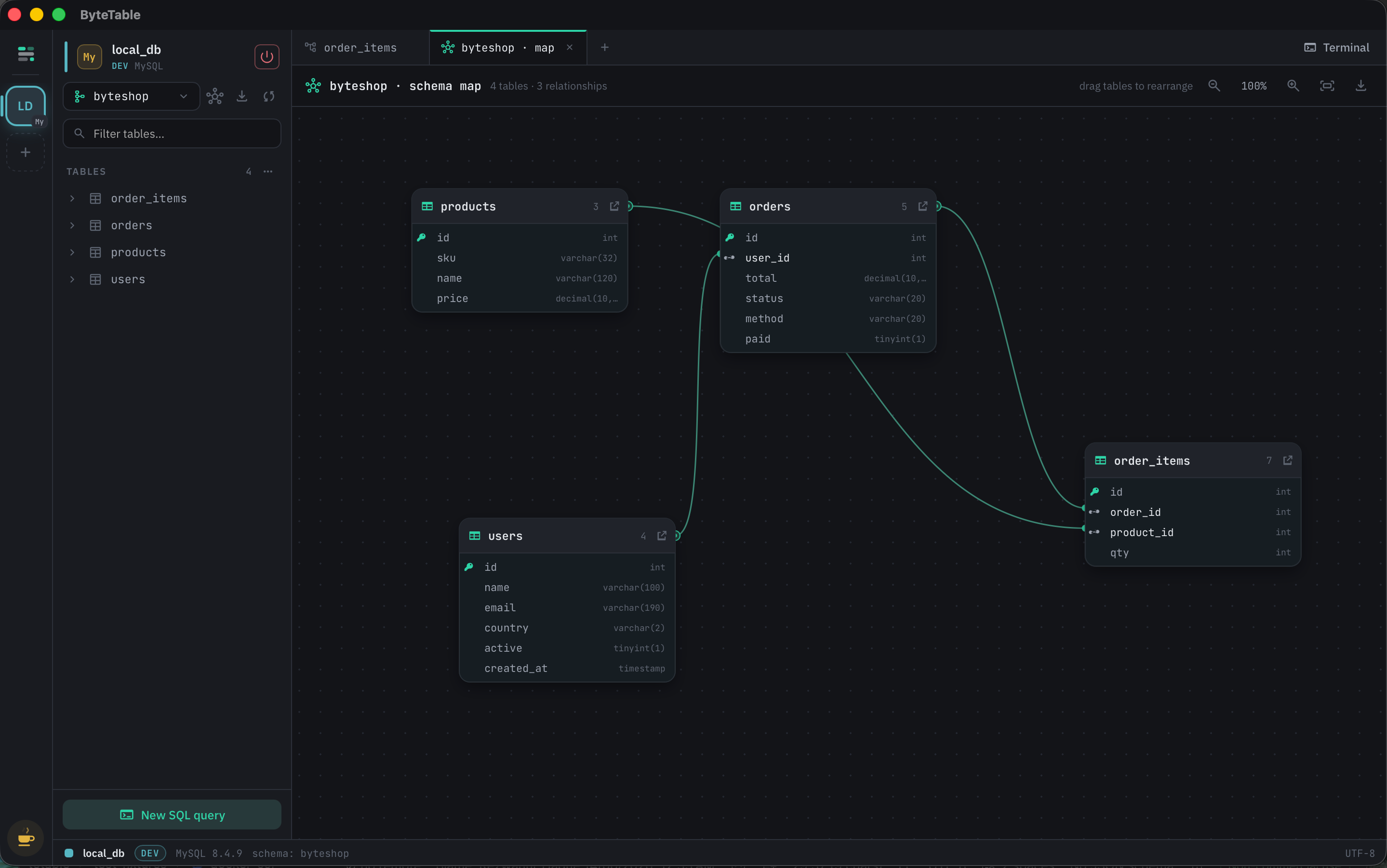Click the DEV badge in status bar
Image resolution: width=1387 pixels, height=868 pixels.
point(150,853)
